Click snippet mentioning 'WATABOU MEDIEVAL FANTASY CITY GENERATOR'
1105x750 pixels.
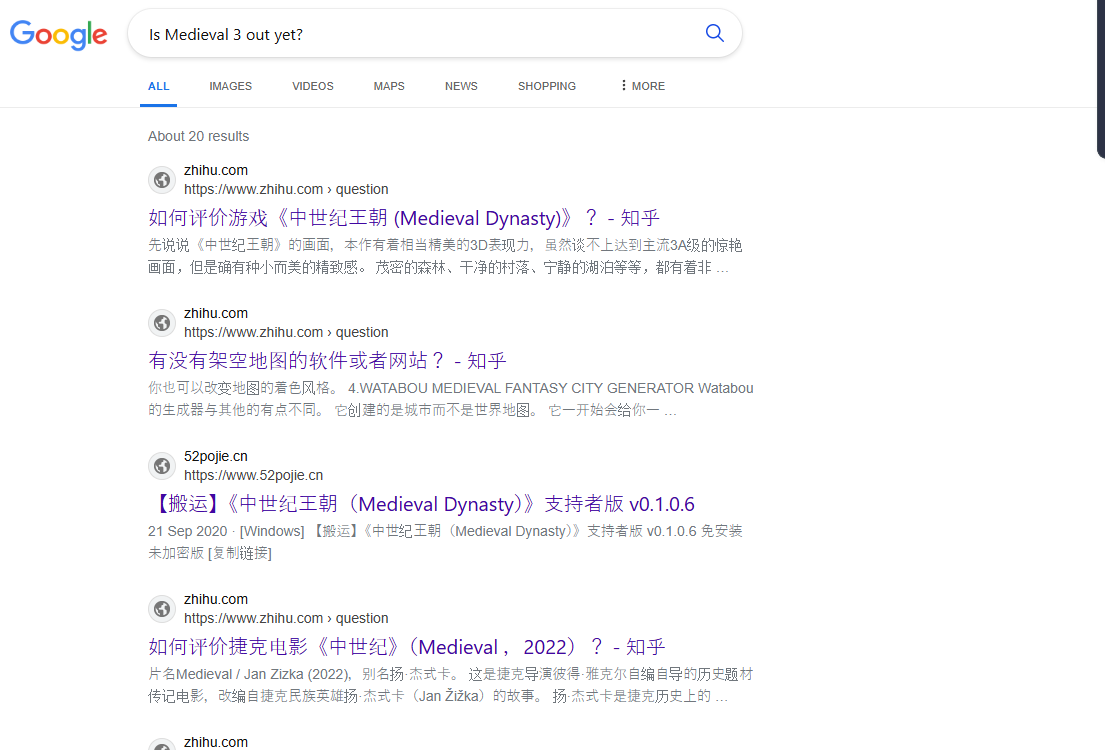click(x=451, y=399)
